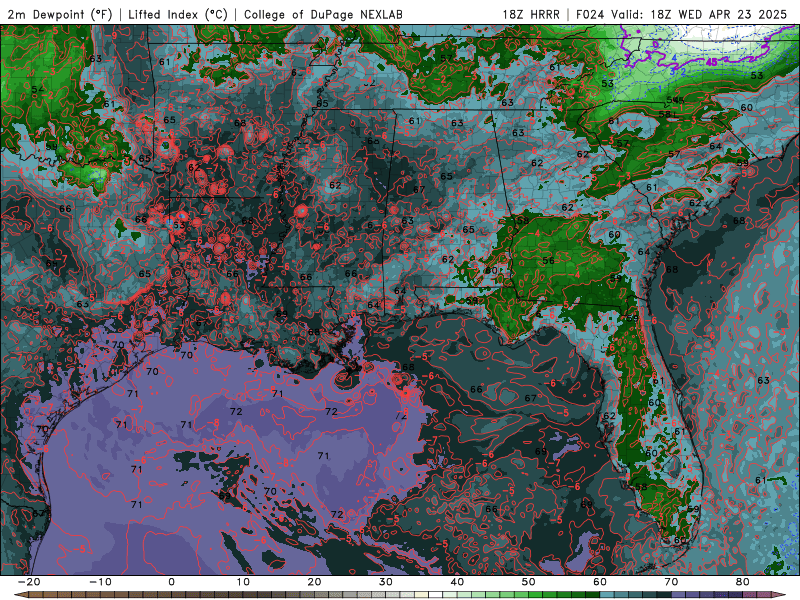Viewport: 800px width, 600px height.
Task: Click the "College of DuPage NEXLAB" label
Action: coord(323,14)
